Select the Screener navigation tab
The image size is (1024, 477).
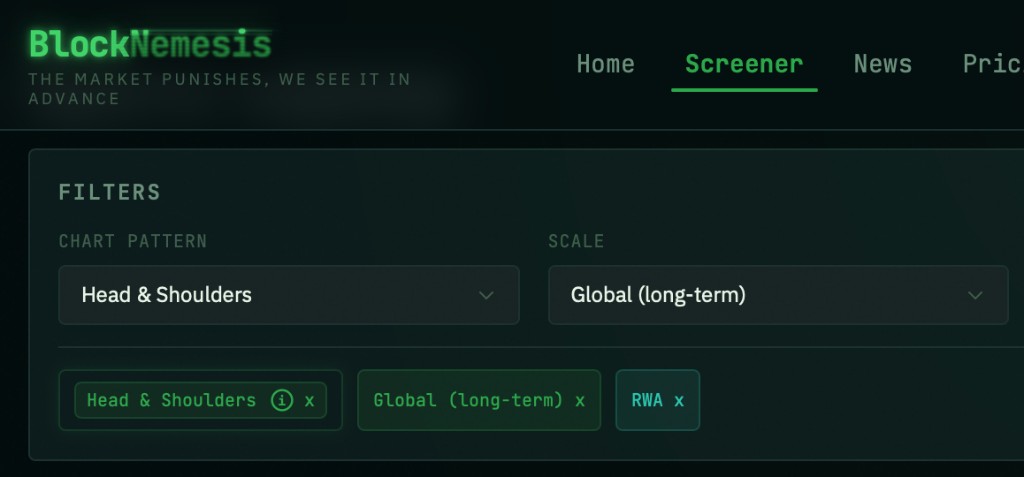pos(744,64)
